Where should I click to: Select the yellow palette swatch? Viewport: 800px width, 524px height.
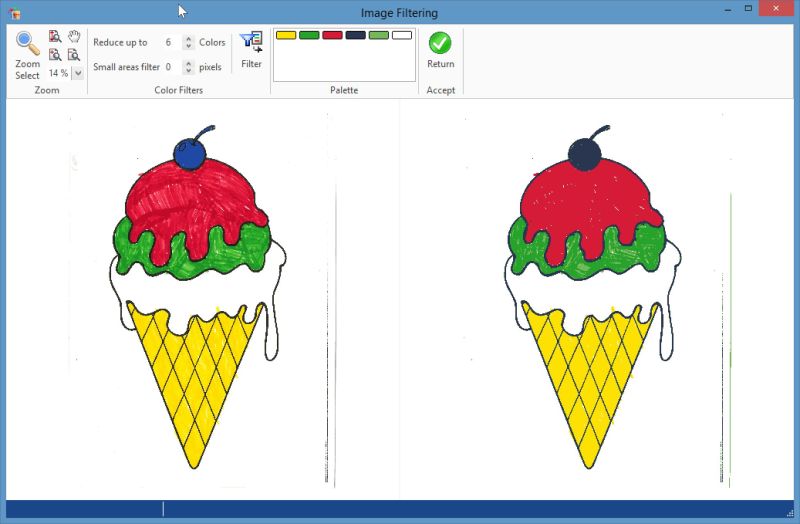point(286,35)
